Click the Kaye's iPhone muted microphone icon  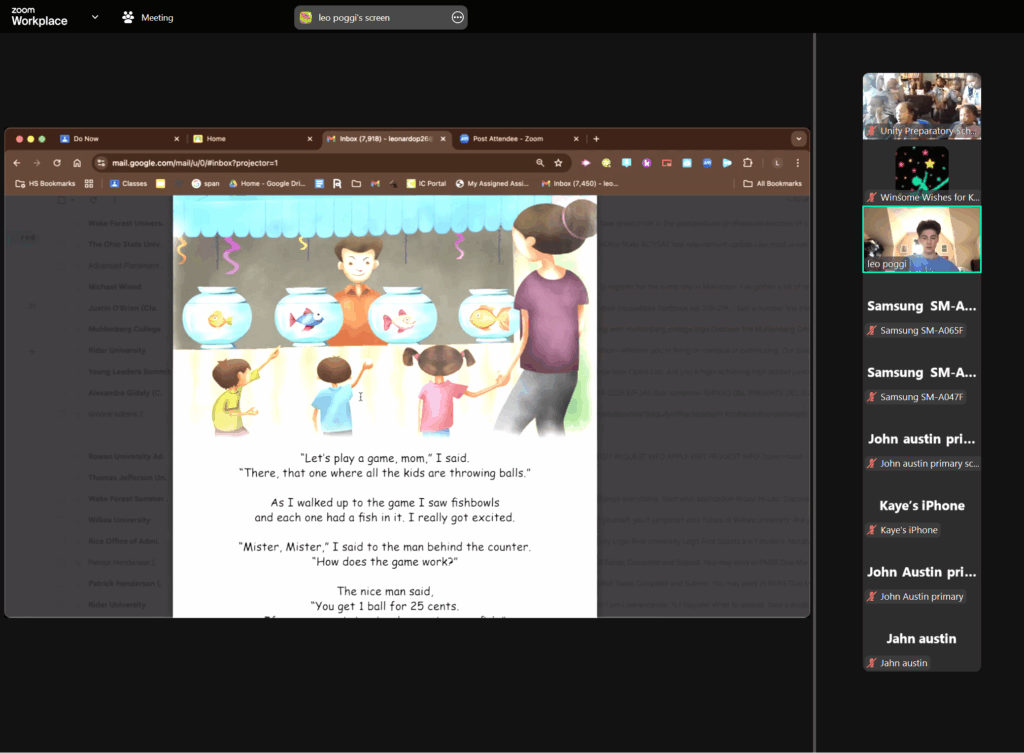click(x=872, y=530)
